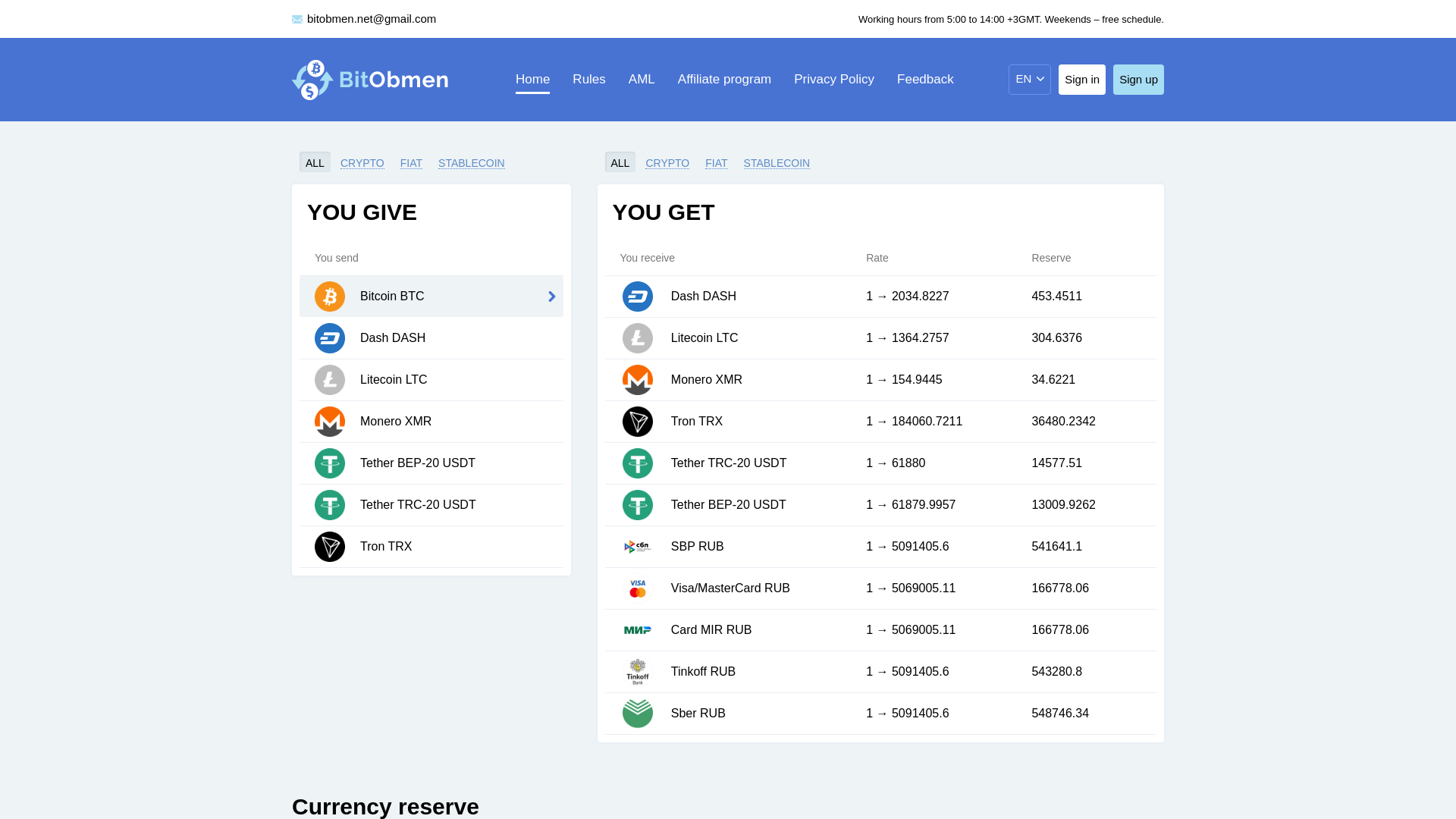Select Litecoin LTC label in You Give

click(x=394, y=380)
